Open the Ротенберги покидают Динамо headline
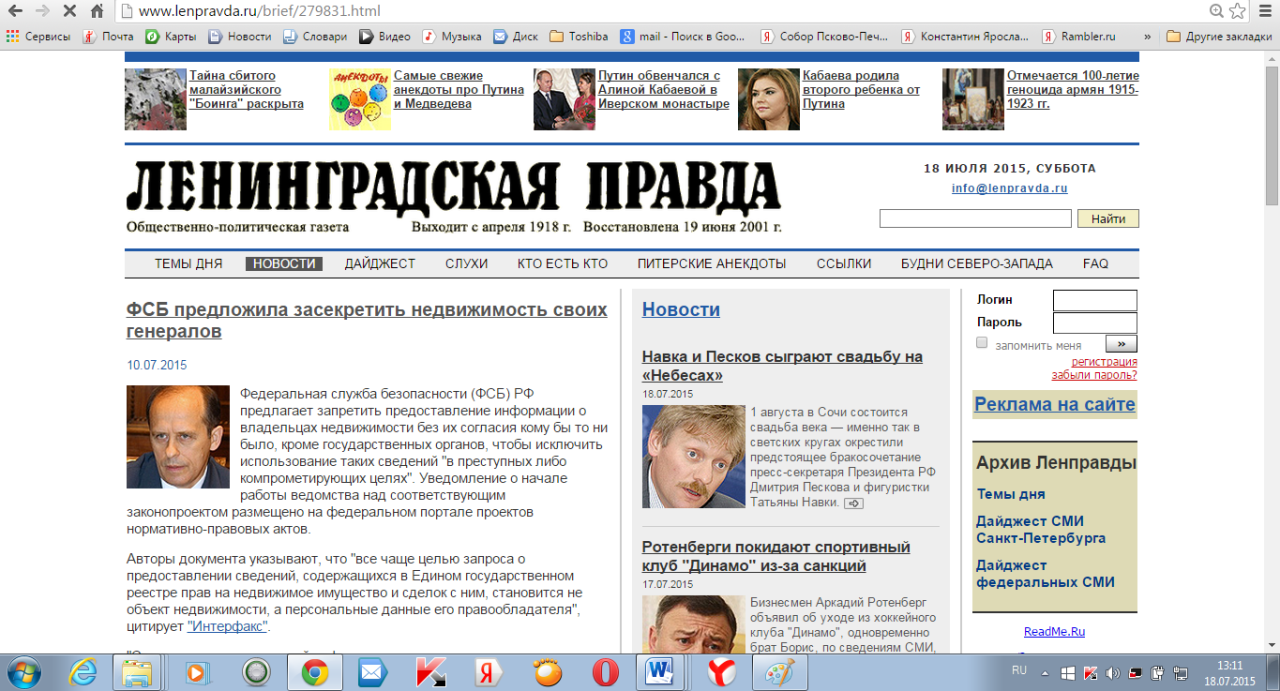This screenshot has width=1280, height=691. pos(776,557)
